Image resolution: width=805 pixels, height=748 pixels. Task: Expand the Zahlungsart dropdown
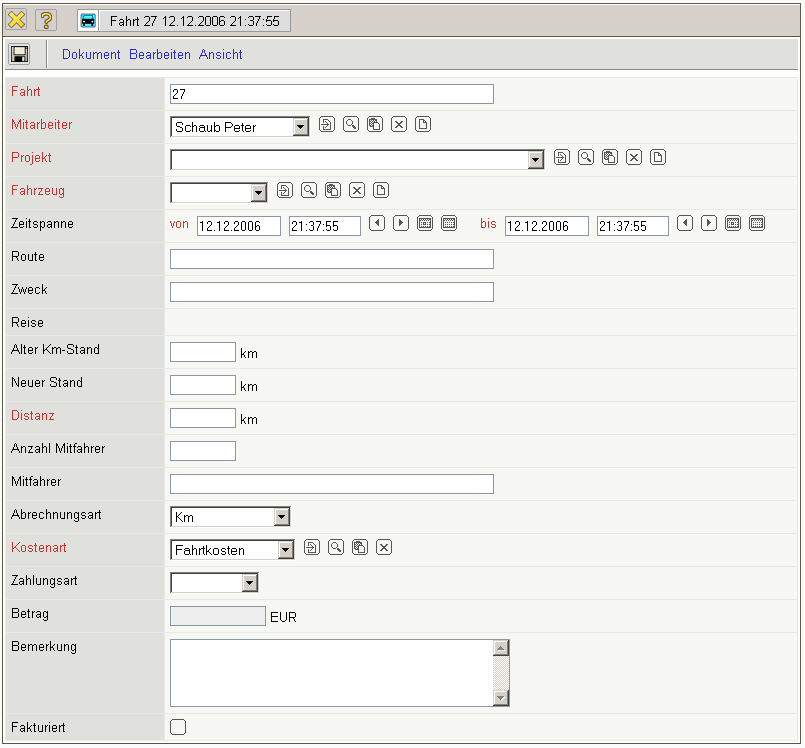click(250, 583)
